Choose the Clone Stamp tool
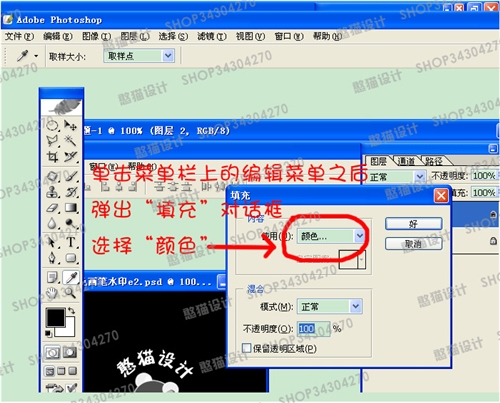This screenshot has height=403, width=500. tap(52, 191)
